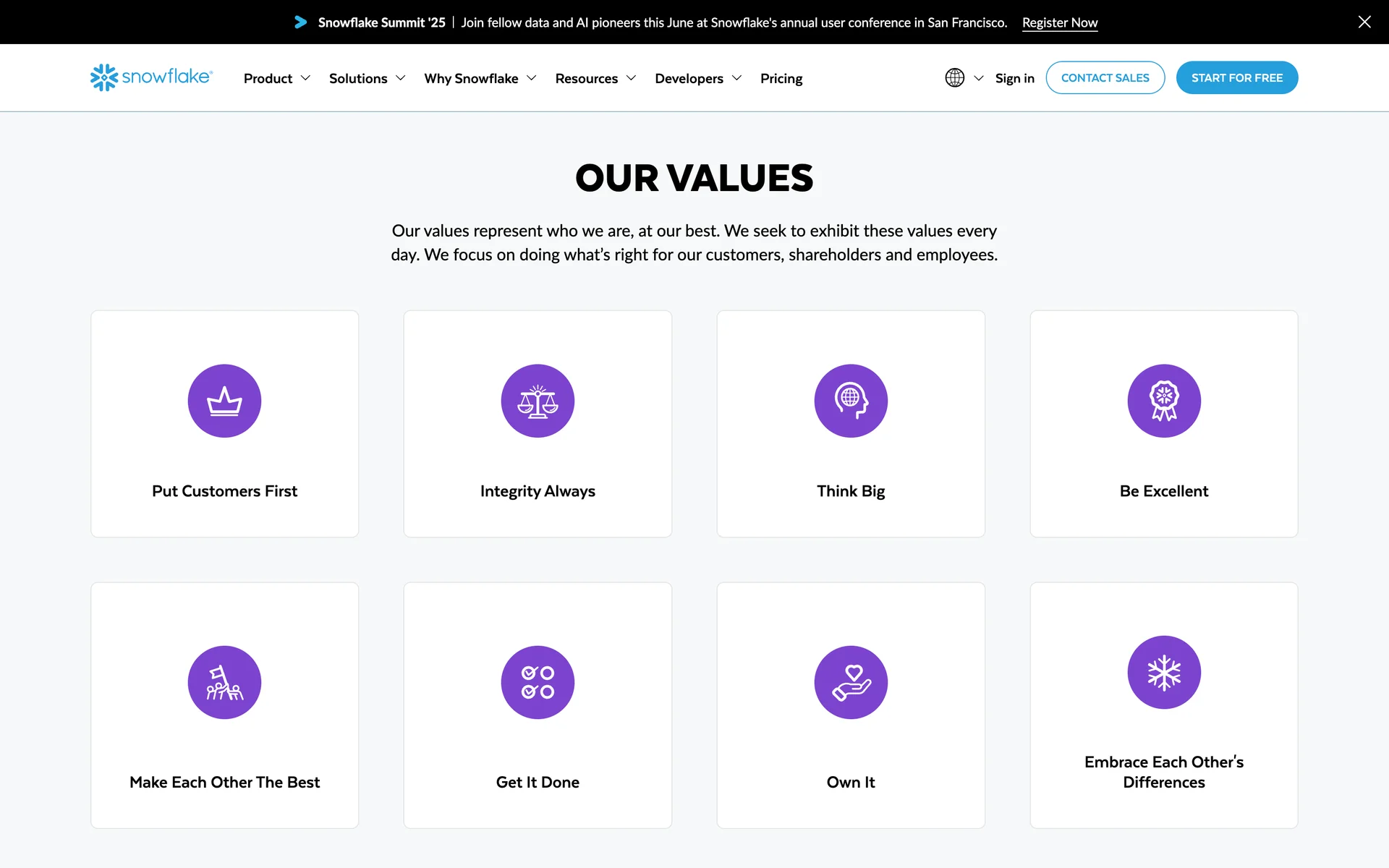1389x868 pixels.
Task: Open the Why Snowflake menu
Action: [480, 78]
